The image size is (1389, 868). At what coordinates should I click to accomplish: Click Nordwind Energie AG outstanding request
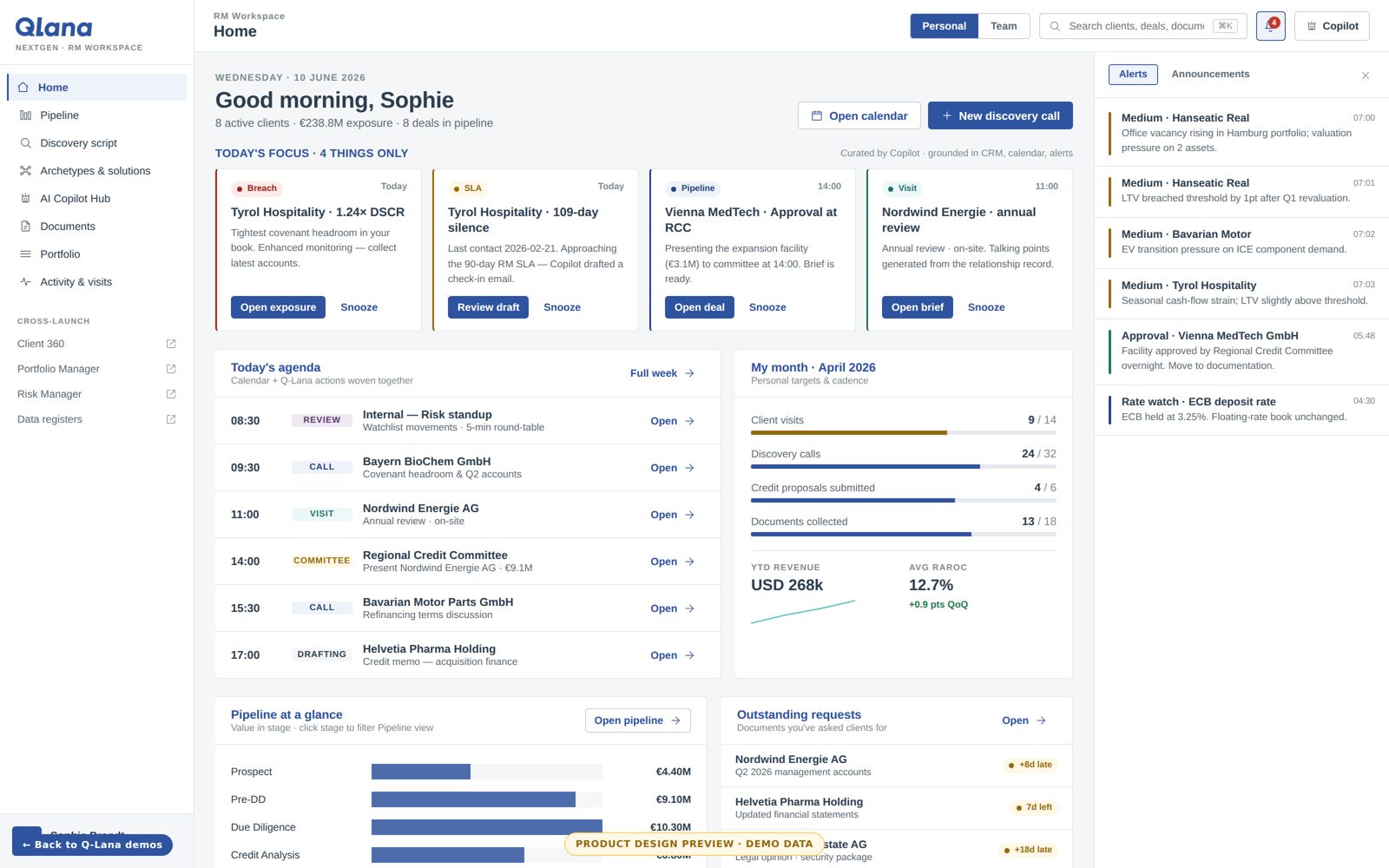coord(897,766)
